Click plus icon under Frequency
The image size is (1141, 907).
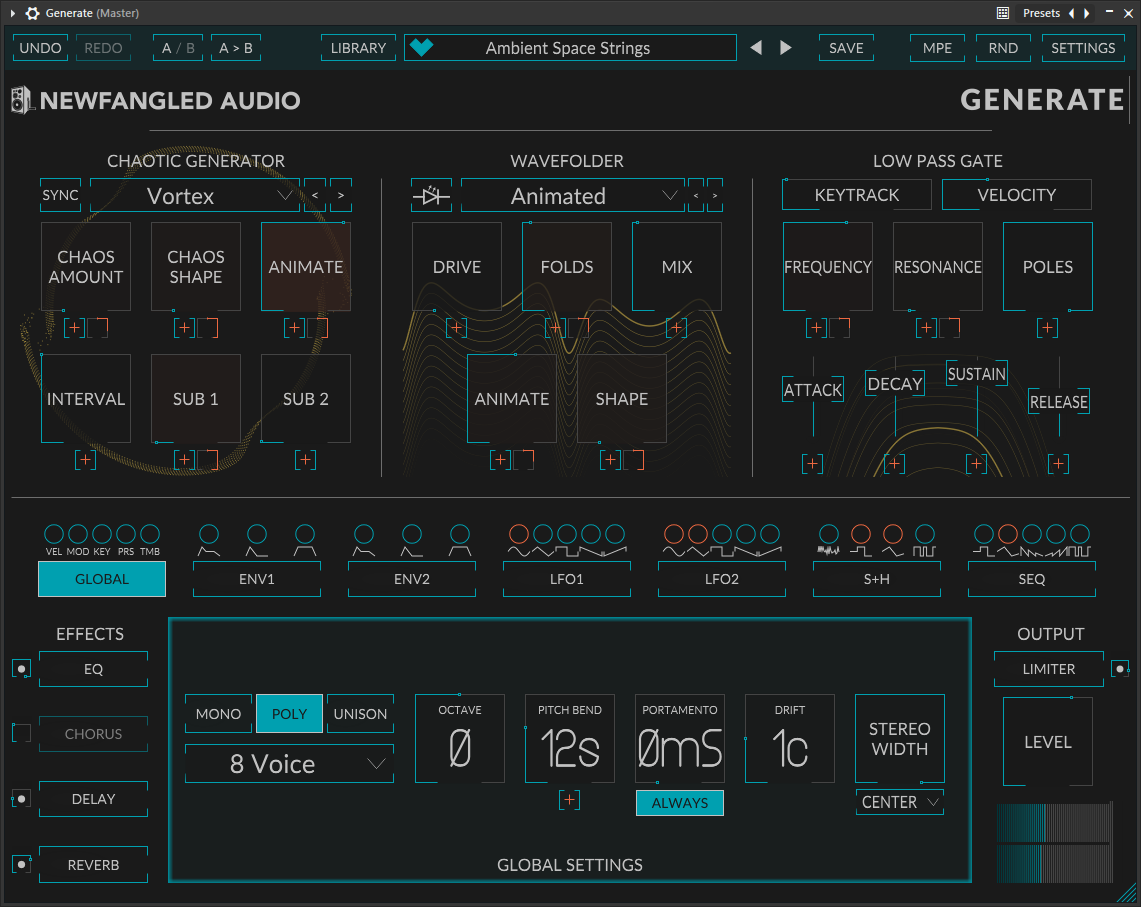click(x=816, y=328)
